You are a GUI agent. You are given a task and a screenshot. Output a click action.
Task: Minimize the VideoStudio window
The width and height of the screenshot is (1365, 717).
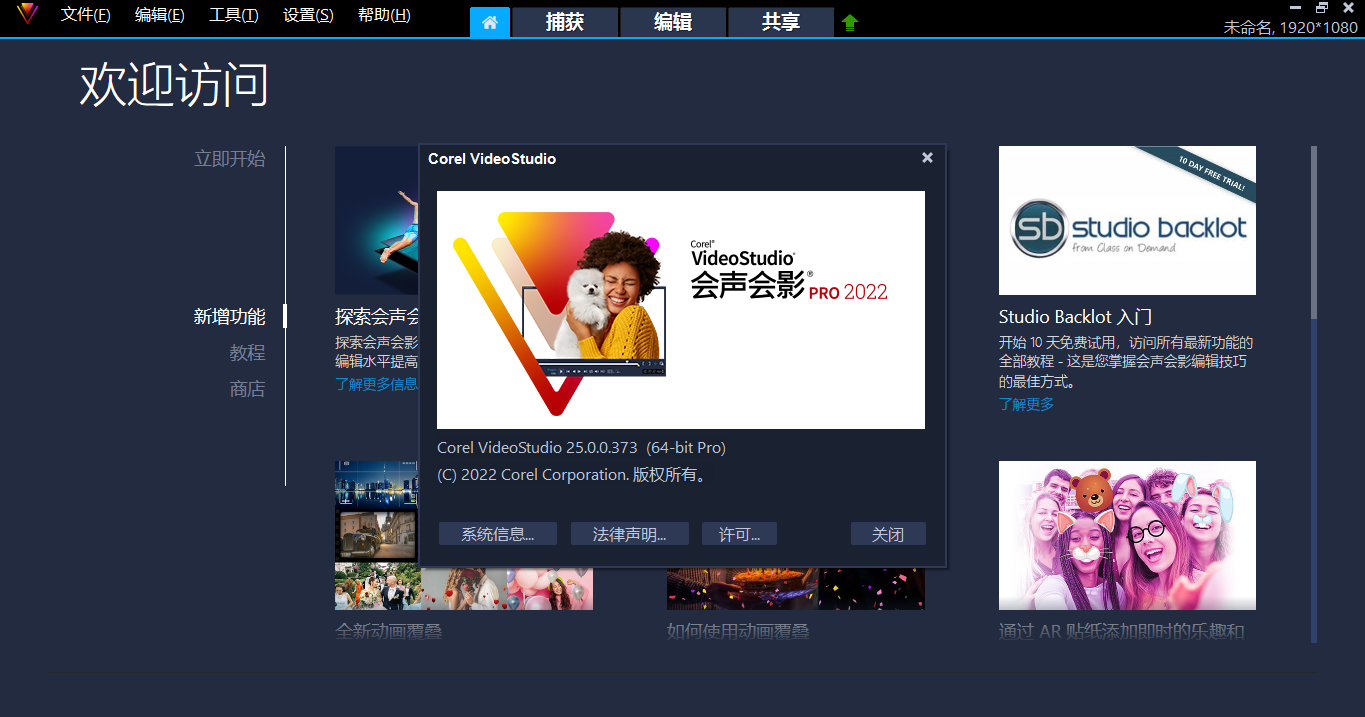tap(1296, 8)
